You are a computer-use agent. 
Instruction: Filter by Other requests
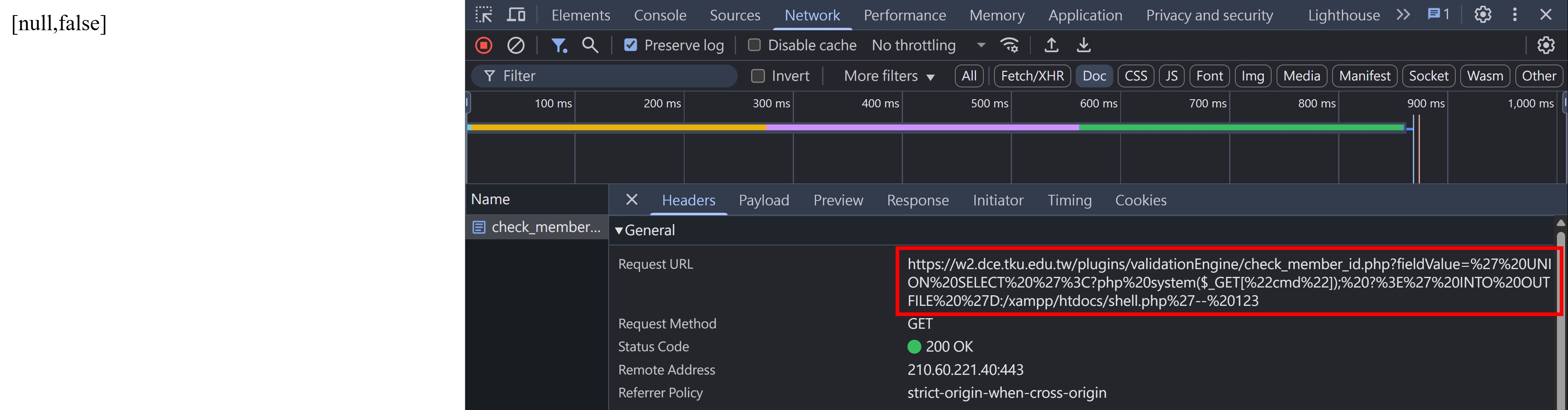(x=1539, y=76)
